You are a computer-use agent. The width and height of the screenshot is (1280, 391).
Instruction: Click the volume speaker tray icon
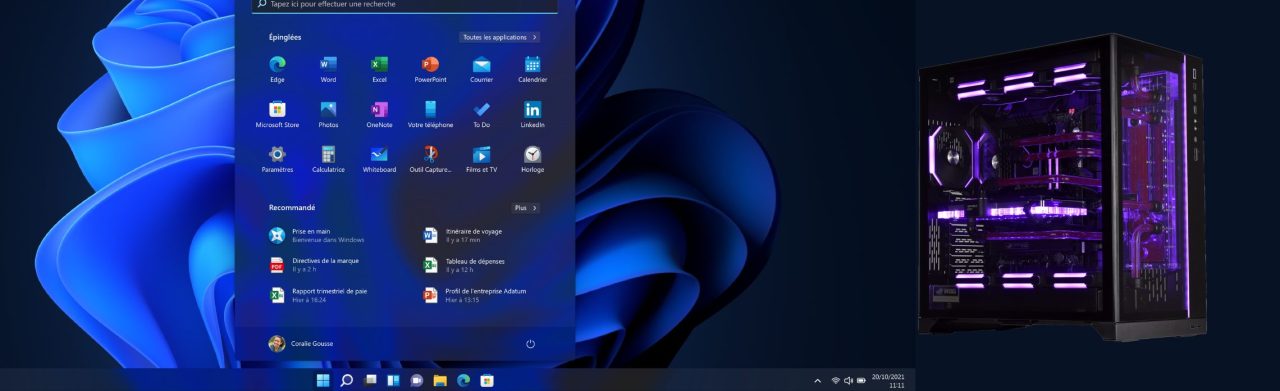(x=848, y=381)
